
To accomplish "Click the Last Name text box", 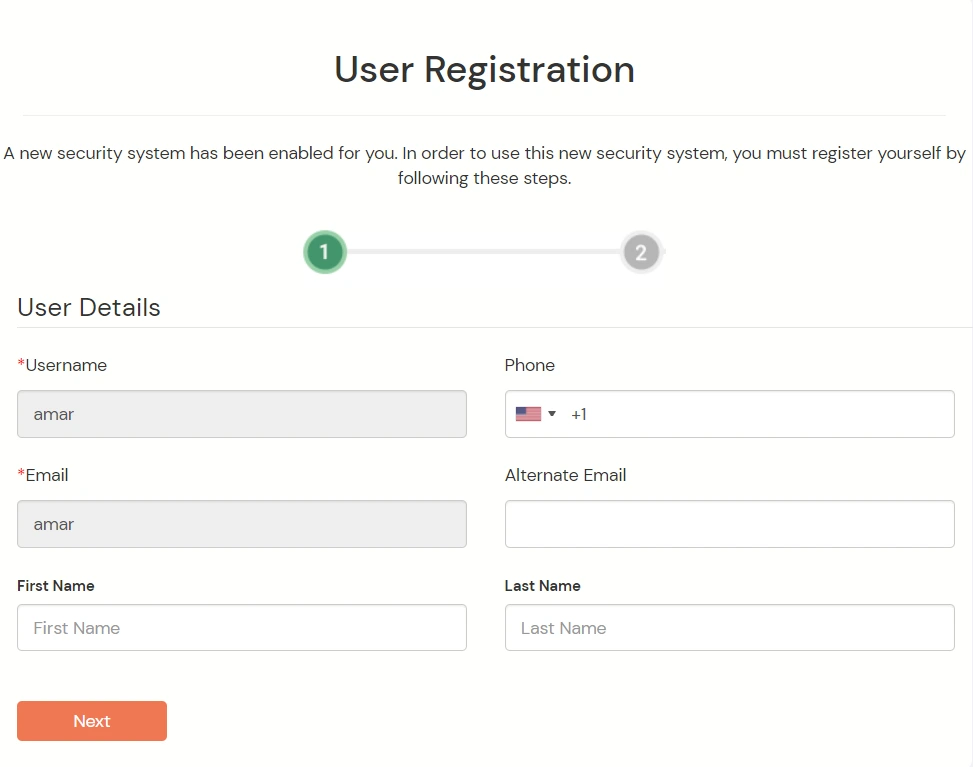I will point(728,627).
